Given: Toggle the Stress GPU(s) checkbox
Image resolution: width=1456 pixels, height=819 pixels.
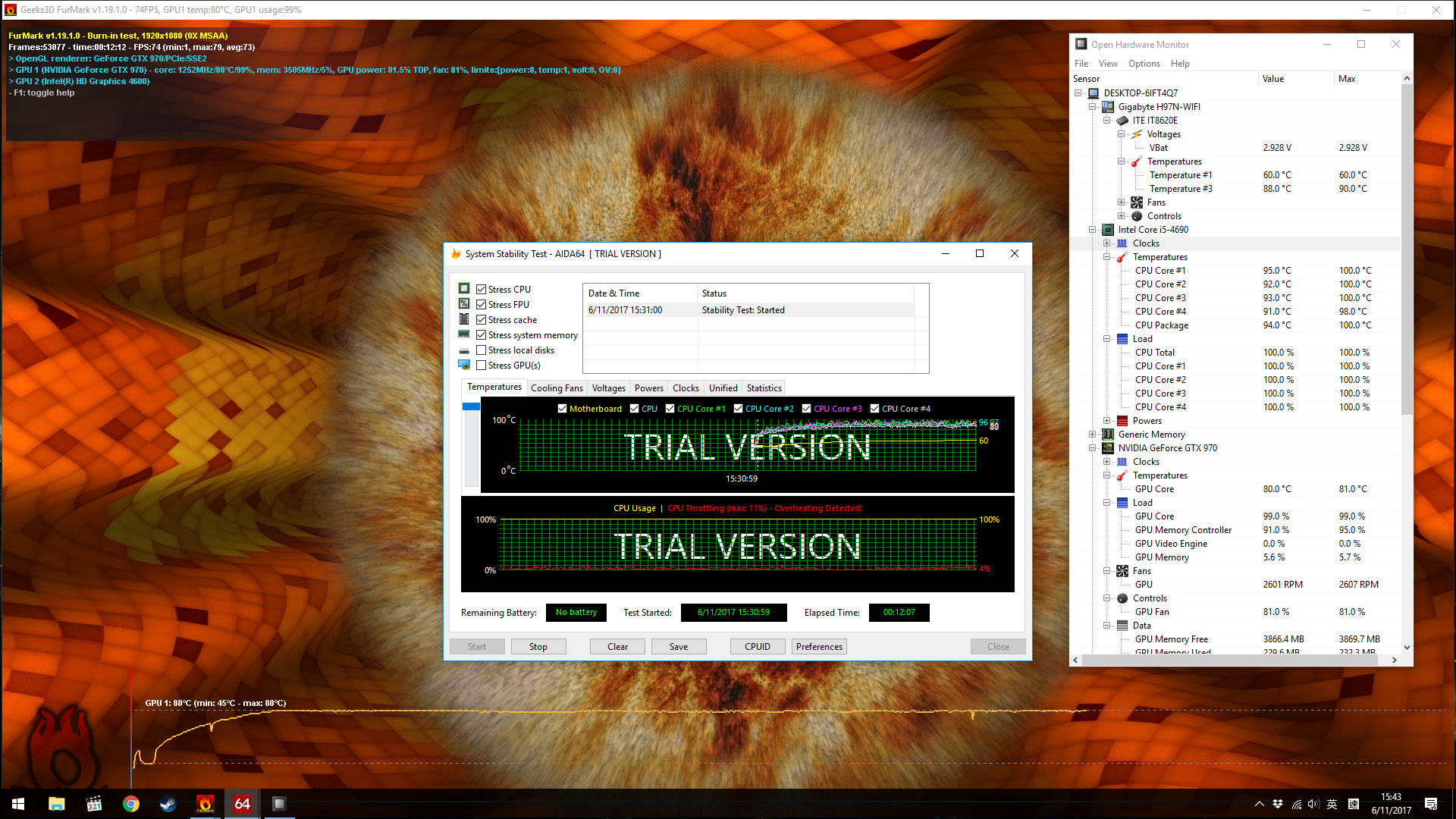Looking at the screenshot, I should tap(482, 364).
